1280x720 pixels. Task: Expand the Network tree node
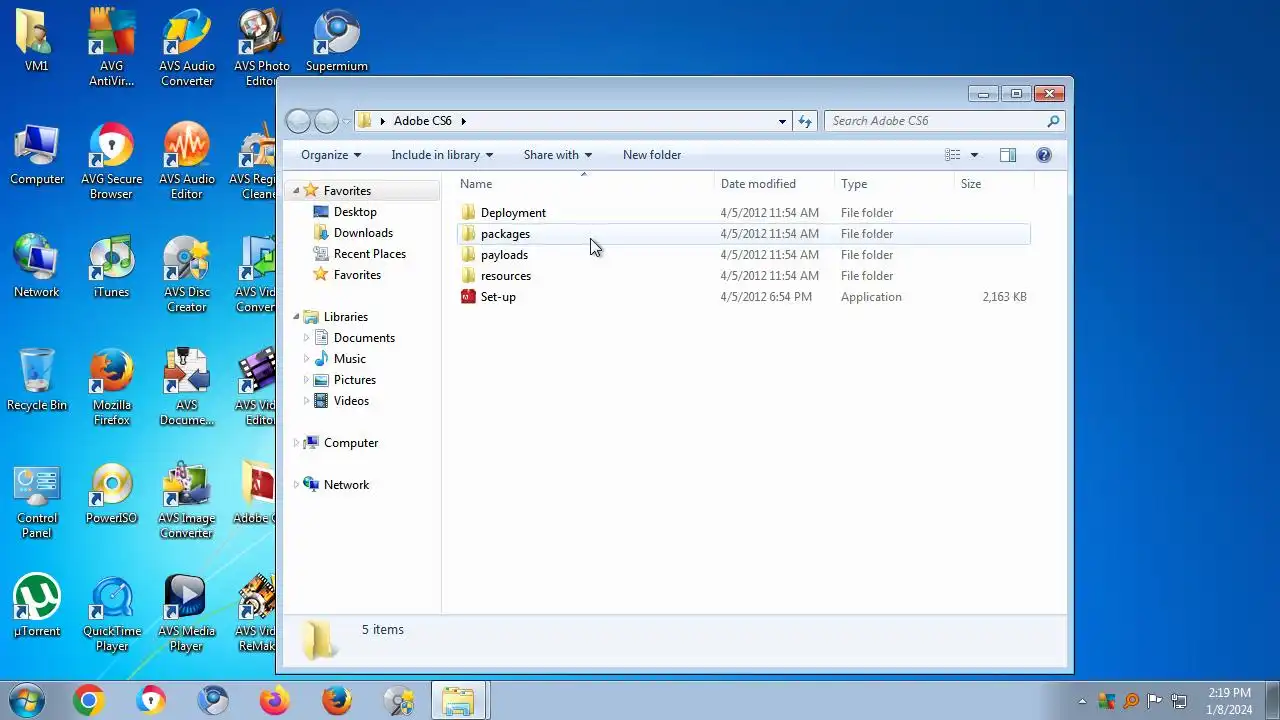click(x=296, y=485)
